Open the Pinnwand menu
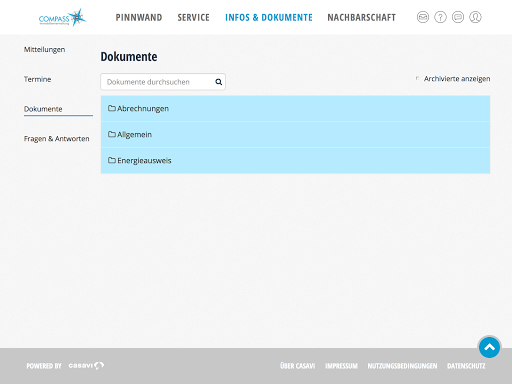This screenshot has height=384, width=512. click(x=139, y=18)
